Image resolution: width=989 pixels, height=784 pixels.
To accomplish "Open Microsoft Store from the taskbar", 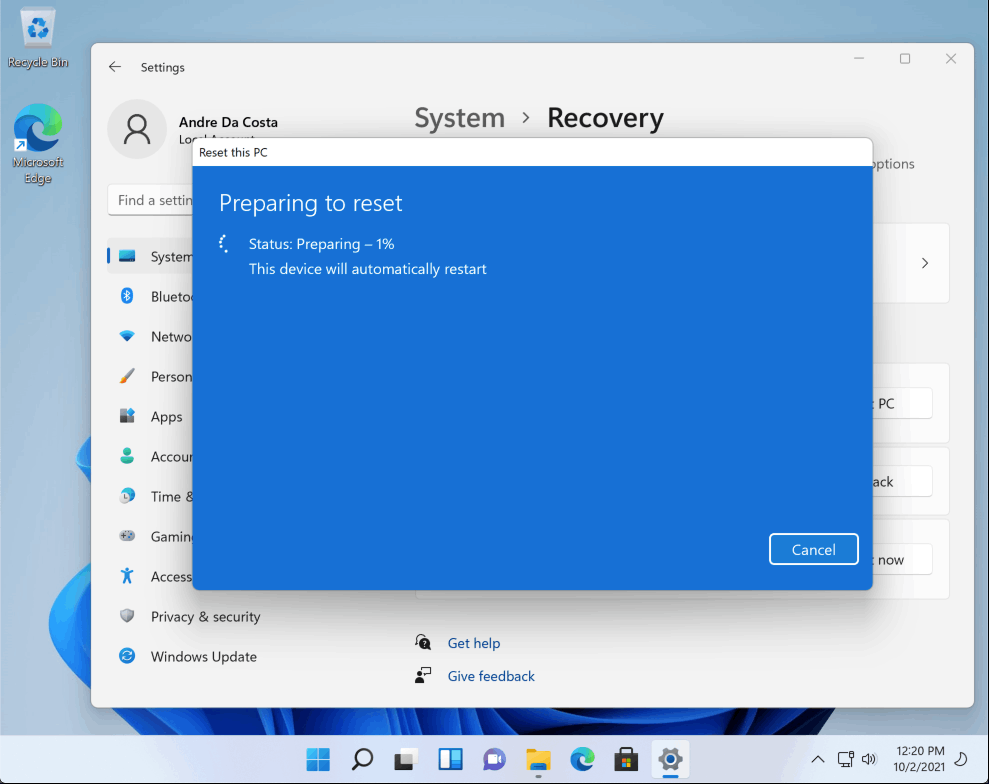I will tap(626, 759).
